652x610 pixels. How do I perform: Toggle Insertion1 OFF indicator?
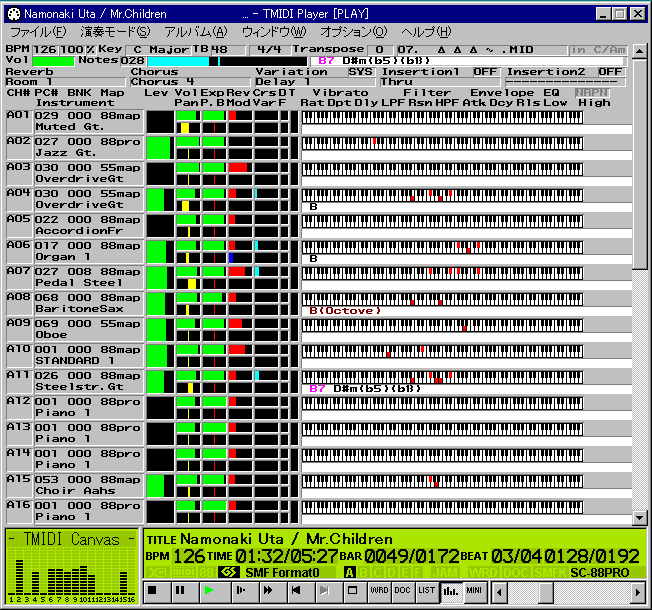tap(485, 72)
